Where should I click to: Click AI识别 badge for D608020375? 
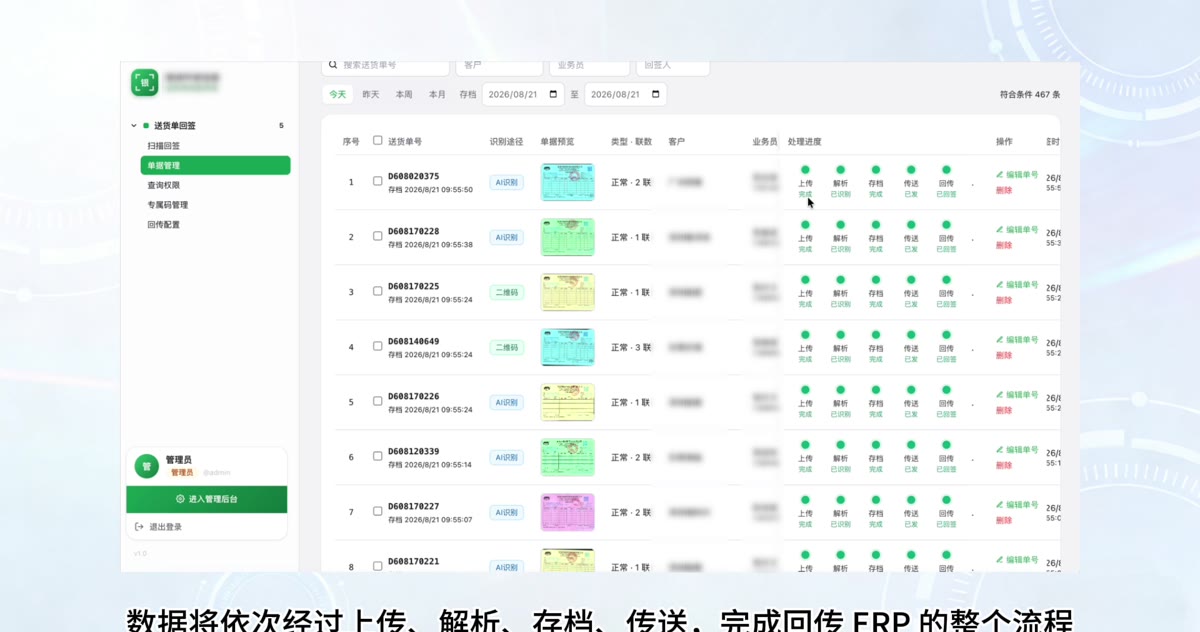[x=506, y=182]
